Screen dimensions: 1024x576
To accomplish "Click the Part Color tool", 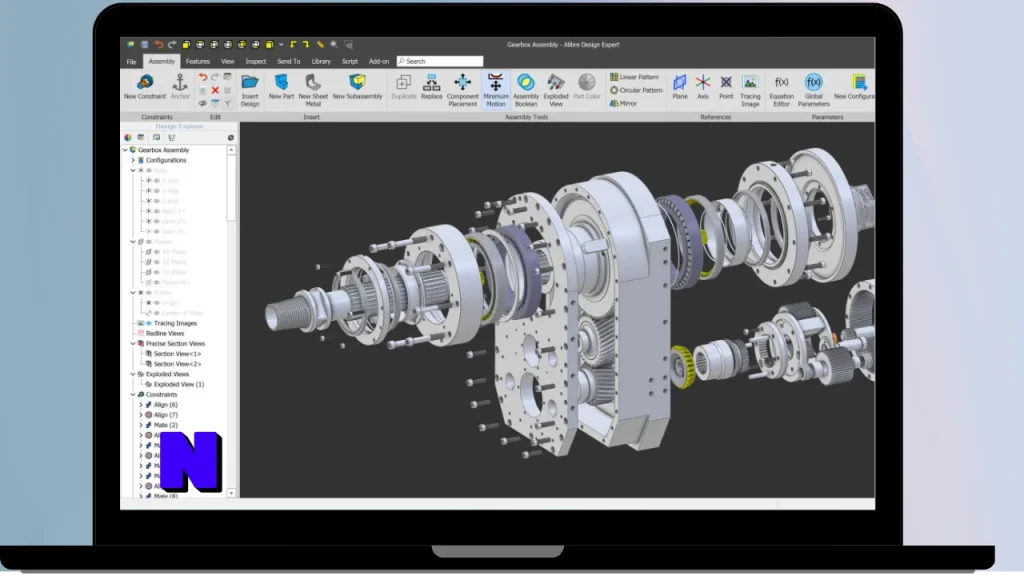I will point(586,87).
